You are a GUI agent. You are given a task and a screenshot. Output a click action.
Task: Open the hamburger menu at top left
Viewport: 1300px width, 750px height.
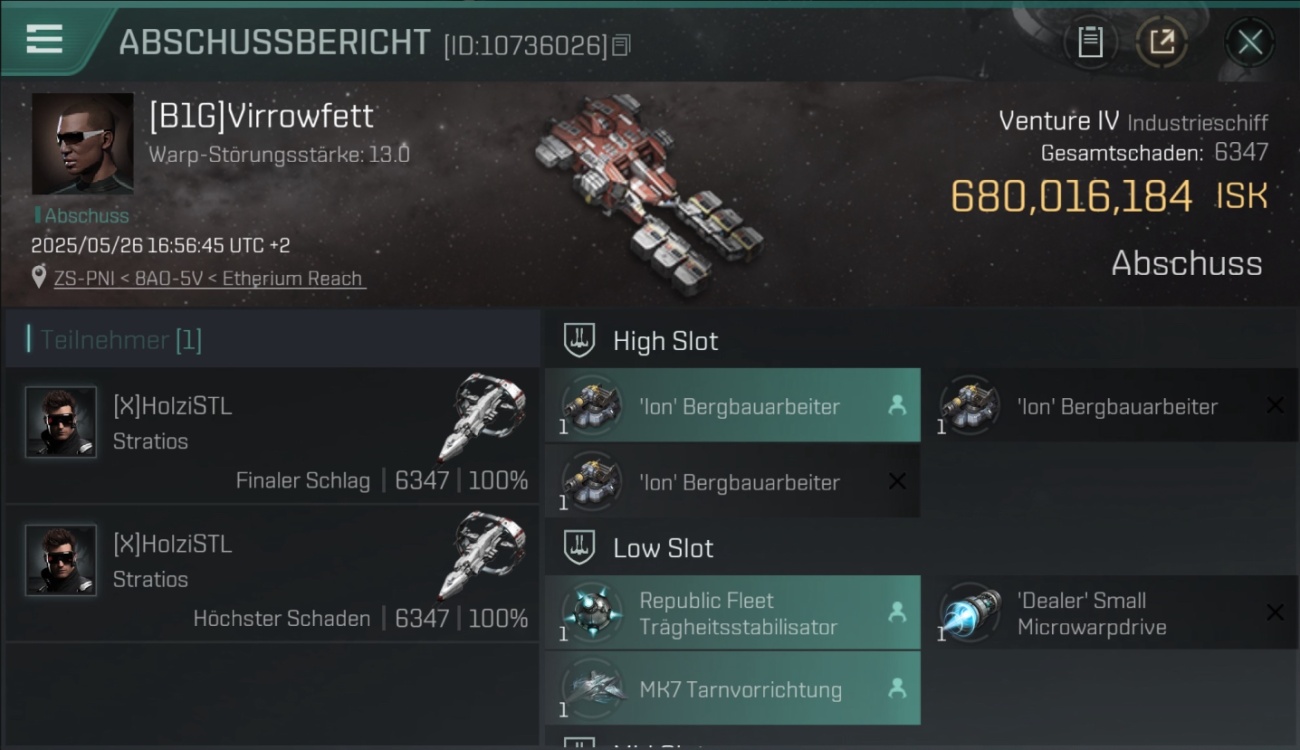click(44, 38)
